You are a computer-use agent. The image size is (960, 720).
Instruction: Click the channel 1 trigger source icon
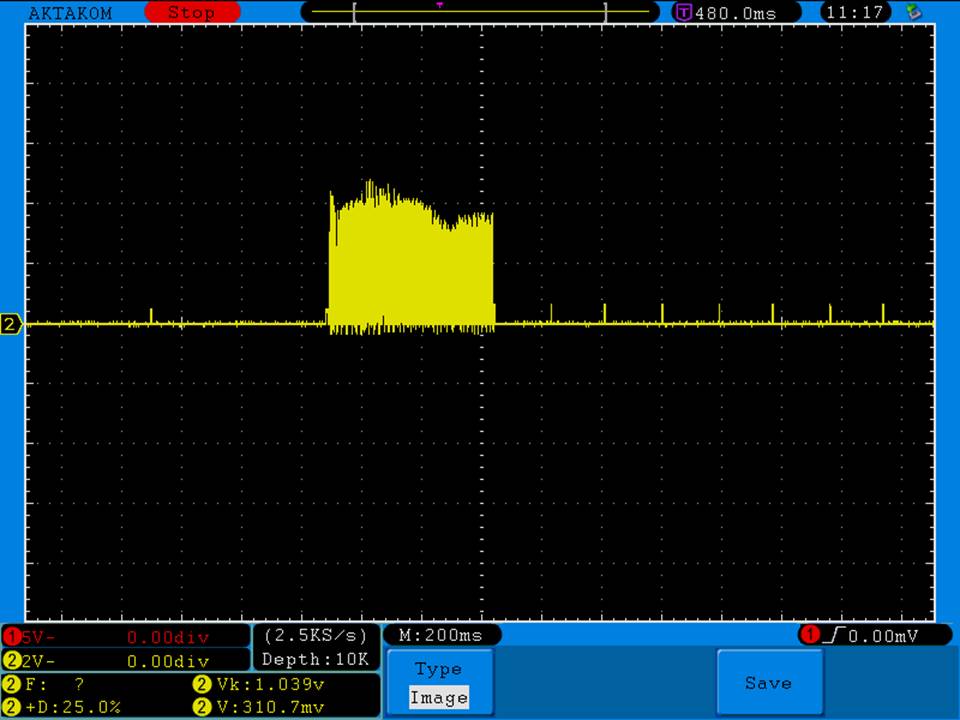click(x=810, y=635)
